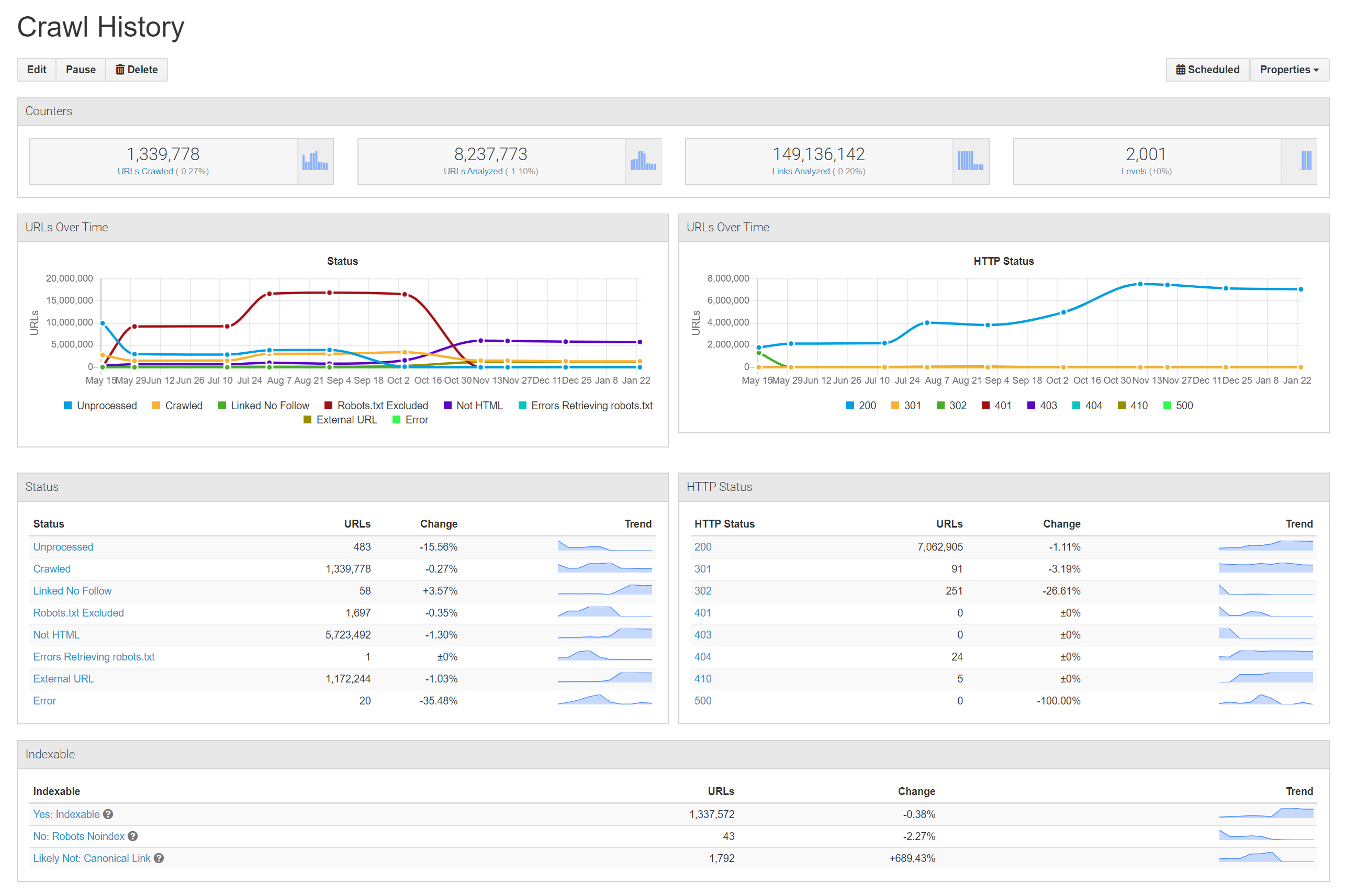Hide the 200 series in HTTP Status legend

(x=866, y=406)
